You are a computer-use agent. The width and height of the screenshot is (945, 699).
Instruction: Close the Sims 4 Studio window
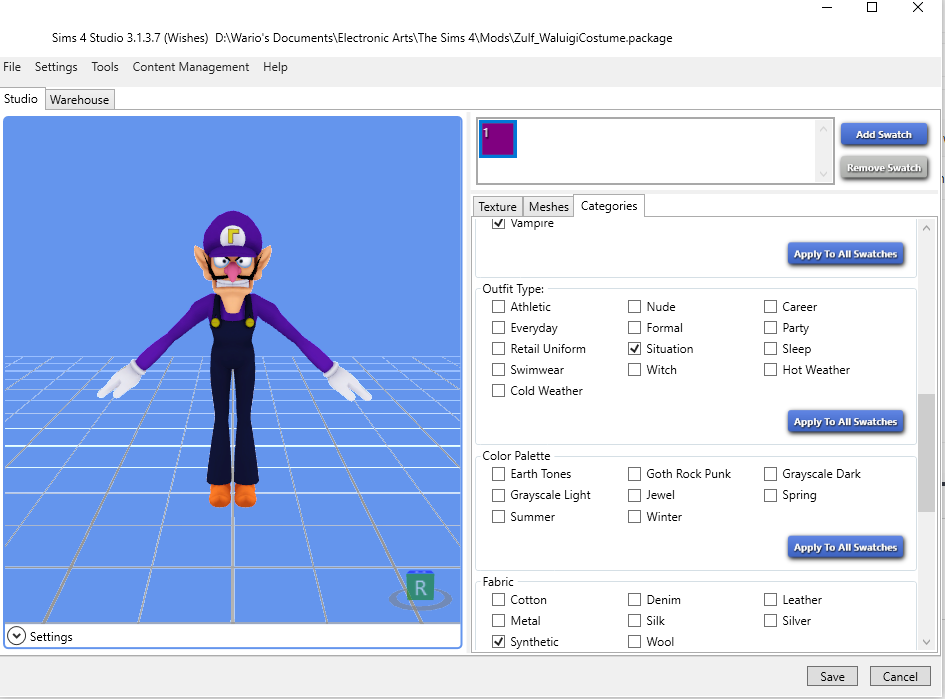tap(917, 7)
